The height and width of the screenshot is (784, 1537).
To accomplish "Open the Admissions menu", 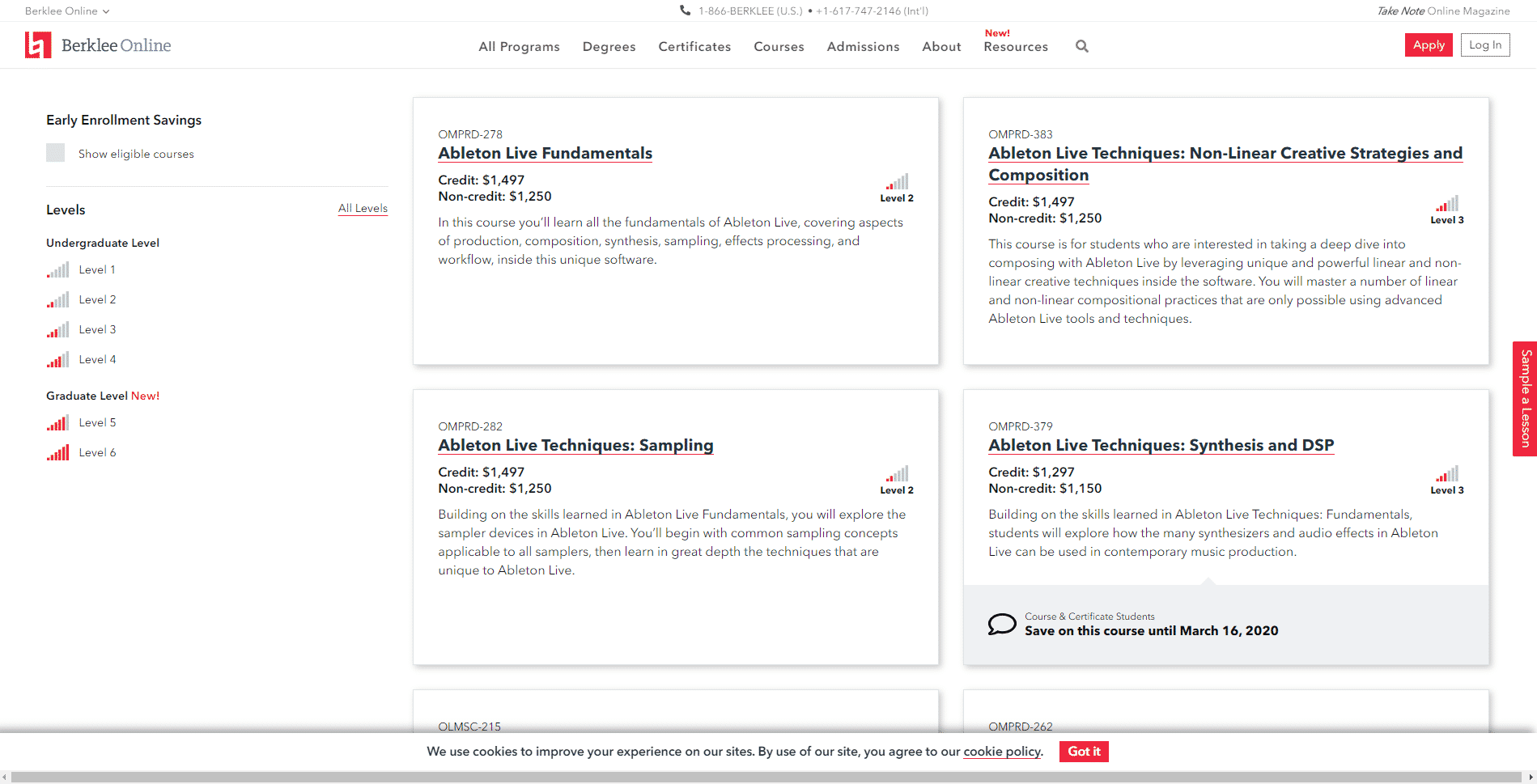I will [x=863, y=47].
